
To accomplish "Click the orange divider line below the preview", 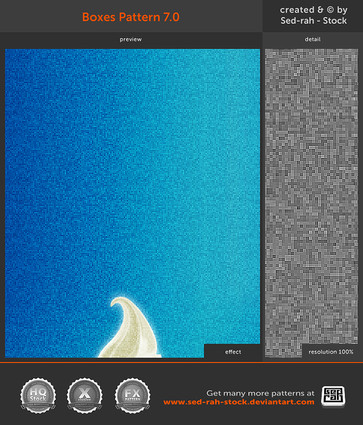I will click(181, 362).
